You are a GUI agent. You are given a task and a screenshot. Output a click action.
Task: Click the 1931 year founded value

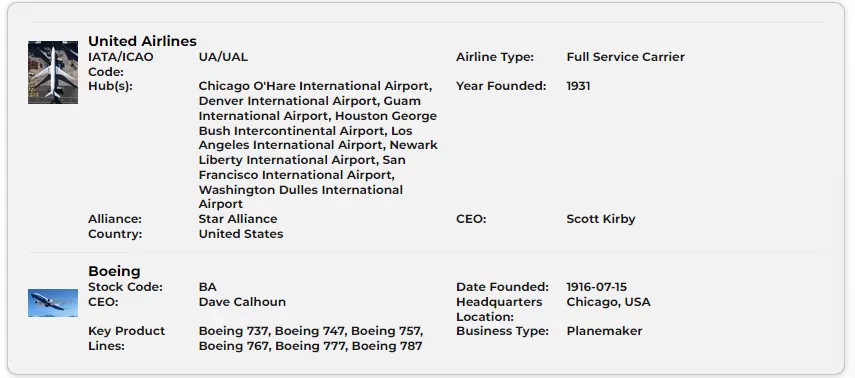click(x=579, y=86)
